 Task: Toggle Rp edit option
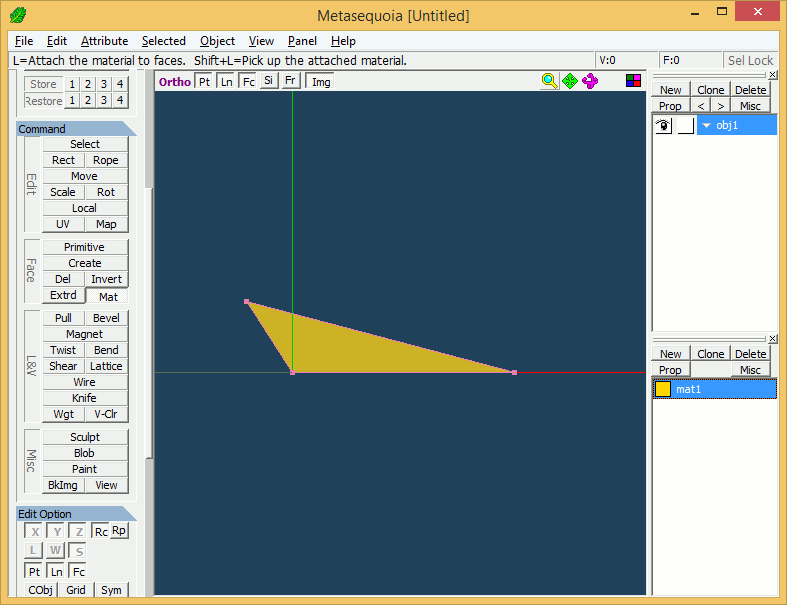click(119, 530)
